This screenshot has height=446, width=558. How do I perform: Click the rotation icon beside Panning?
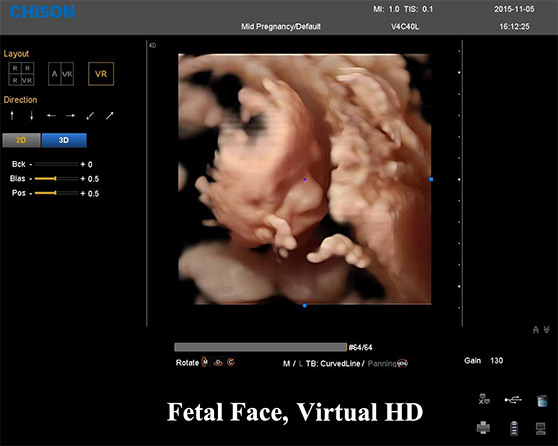[402, 363]
